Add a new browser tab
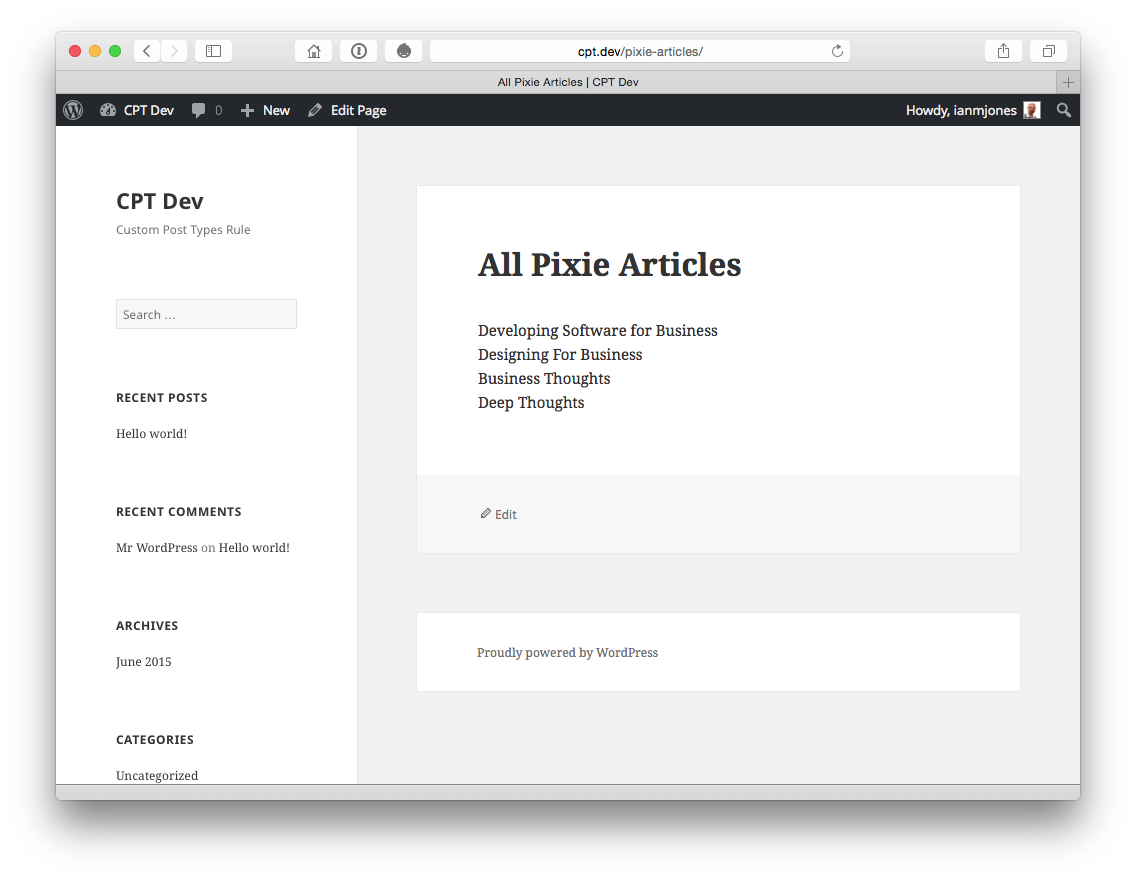The image size is (1136, 880). coord(1068,83)
